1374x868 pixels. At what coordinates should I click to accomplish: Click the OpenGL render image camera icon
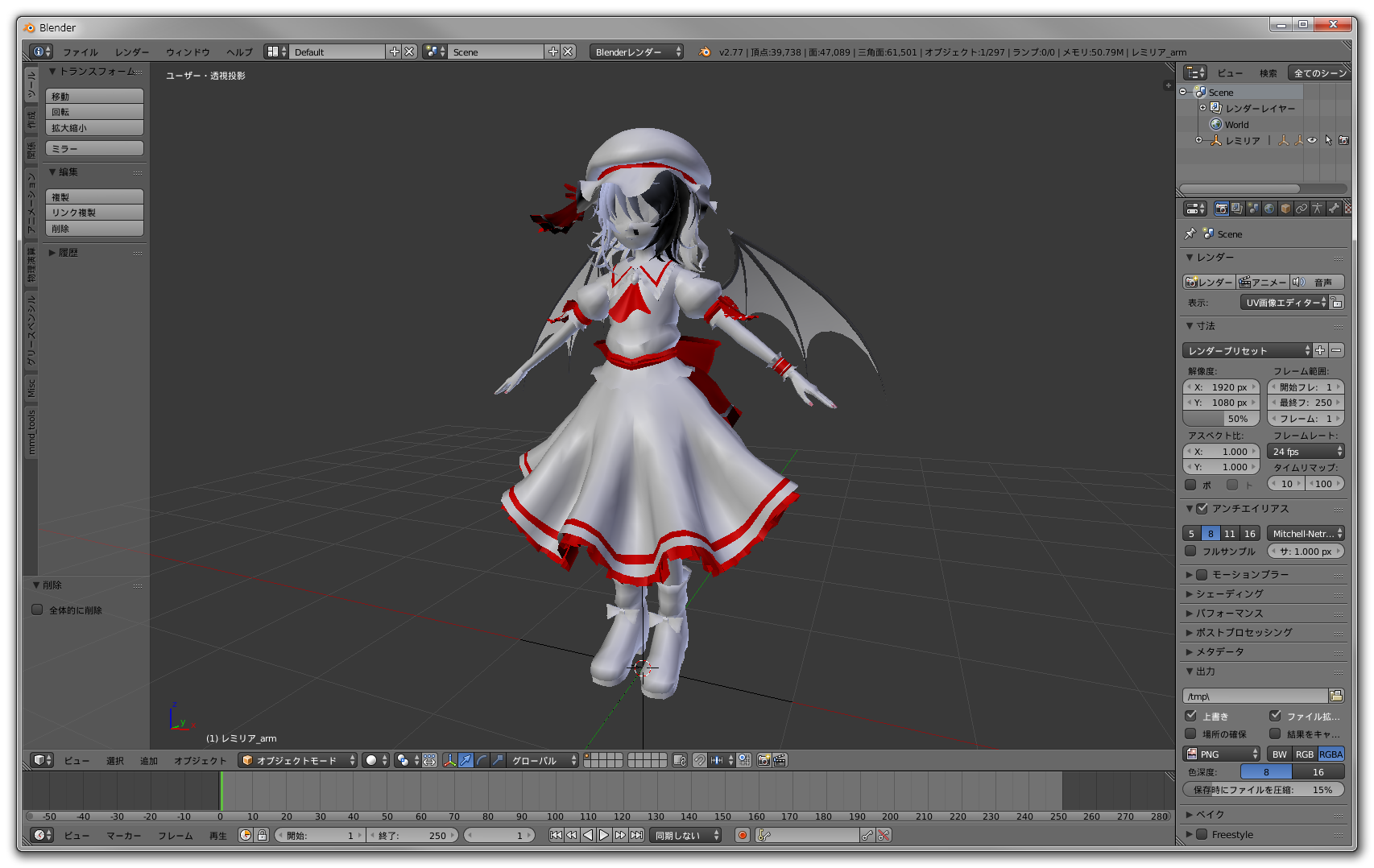tap(764, 760)
